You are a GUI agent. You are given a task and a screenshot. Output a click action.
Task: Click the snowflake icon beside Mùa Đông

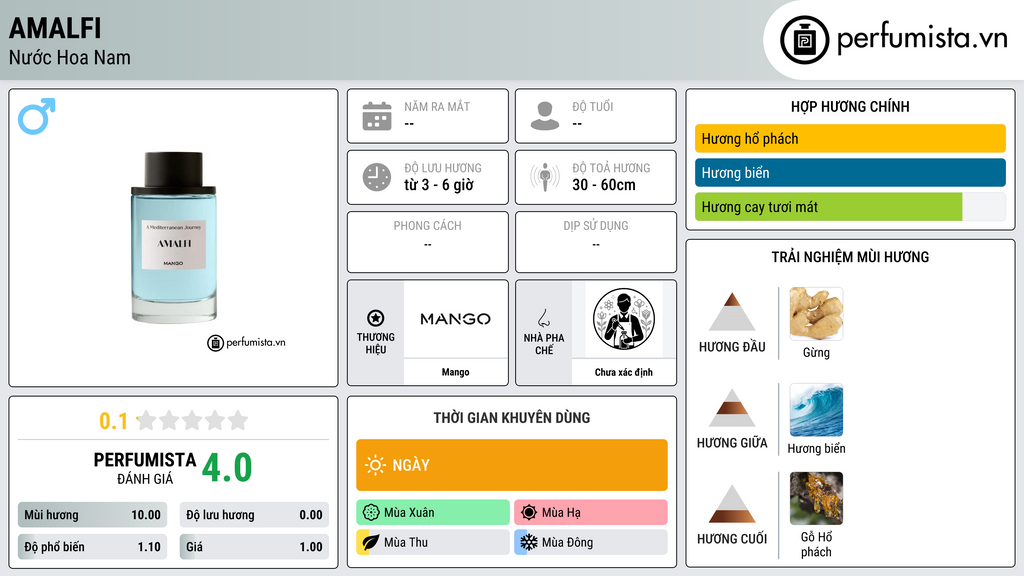pyautogui.click(x=529, y=542)
